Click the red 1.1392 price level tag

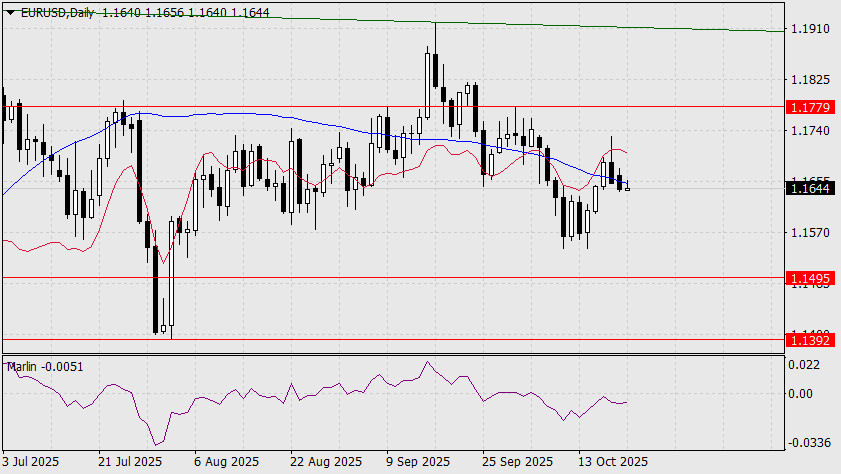[x=808, y=340]
